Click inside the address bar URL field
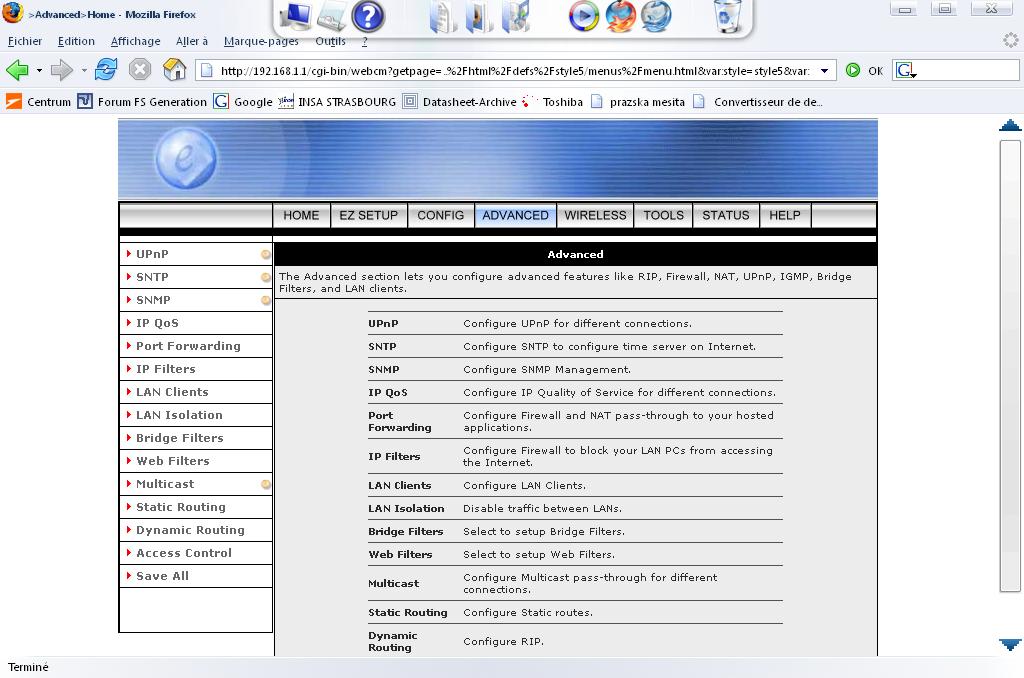The image size is (1024, 678). tap(515, 71)
